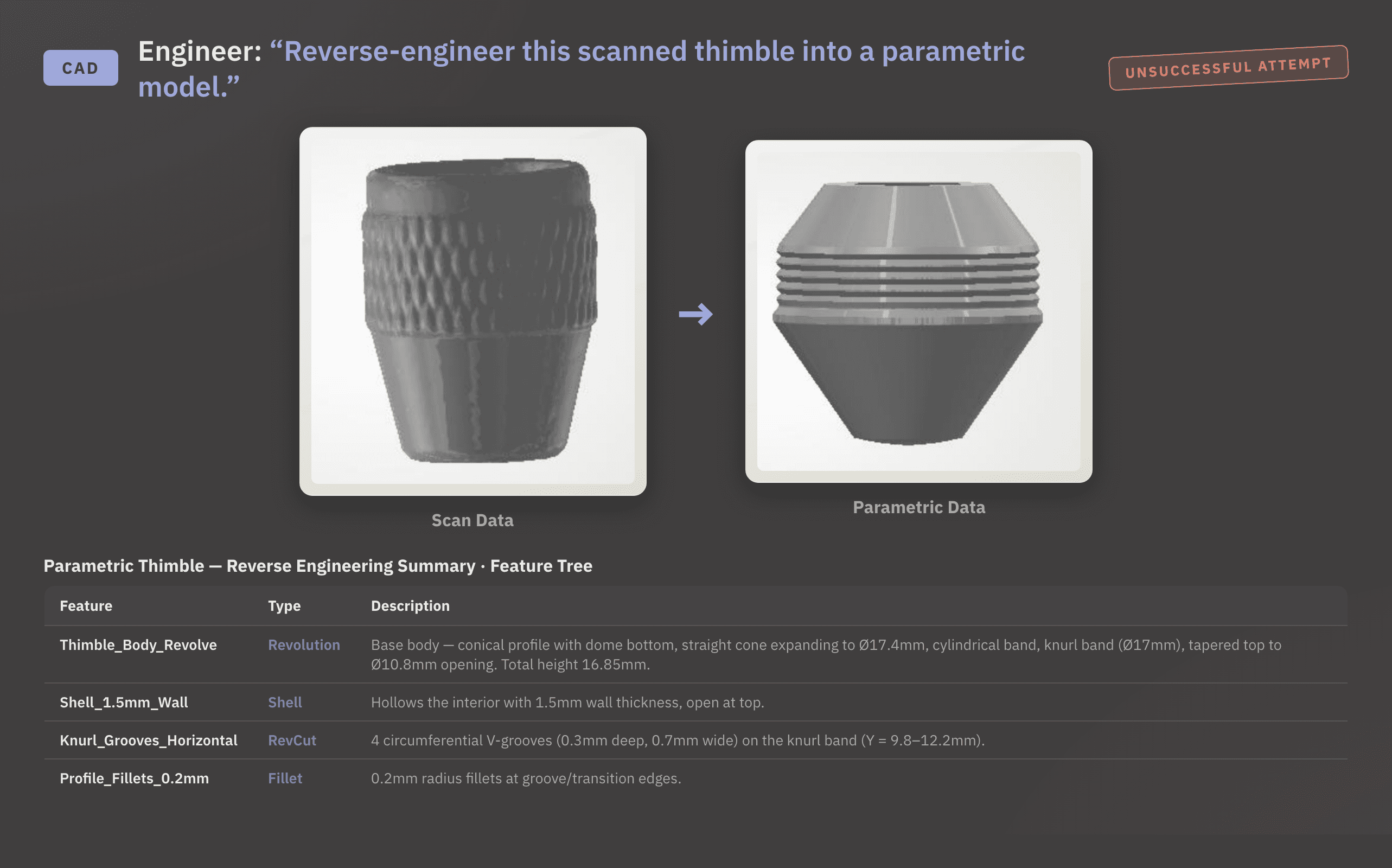Open the Parametric Data model image

(918, 311)
